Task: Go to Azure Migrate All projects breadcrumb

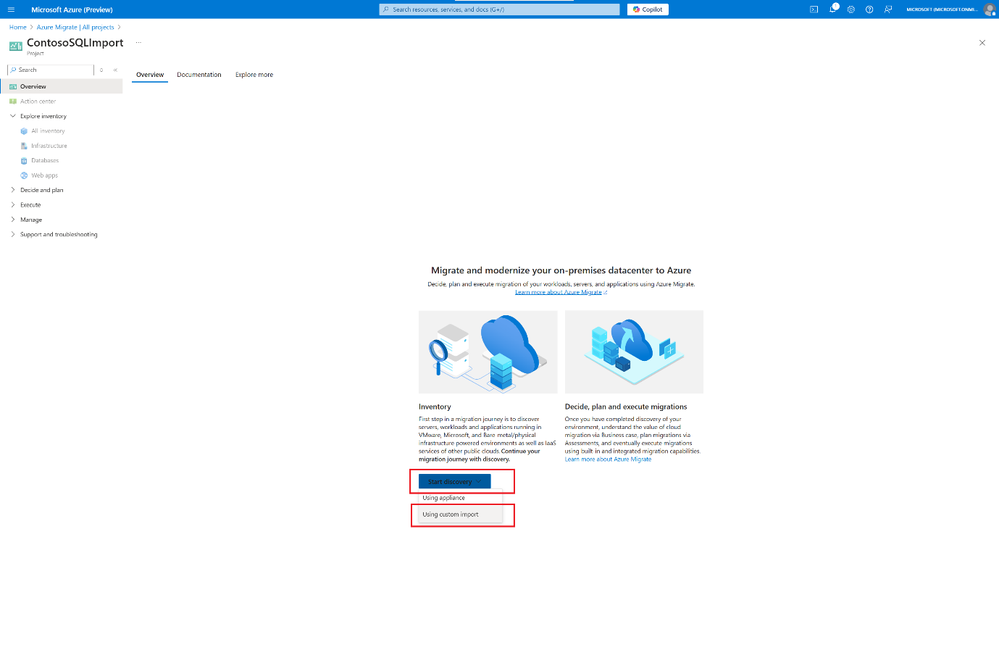Action: tap(75, 27)
